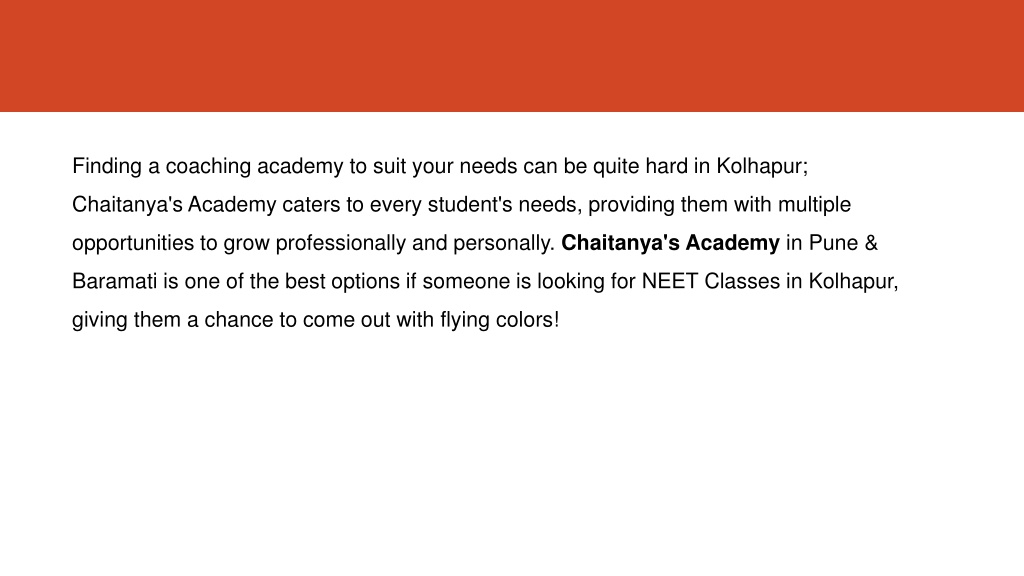Click the word coaching
Screen dimensions: 1024x576
coord(208,167)
